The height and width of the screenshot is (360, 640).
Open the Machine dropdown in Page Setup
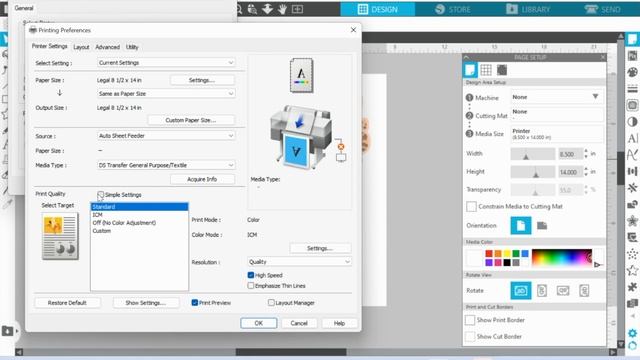coord(557,97)
